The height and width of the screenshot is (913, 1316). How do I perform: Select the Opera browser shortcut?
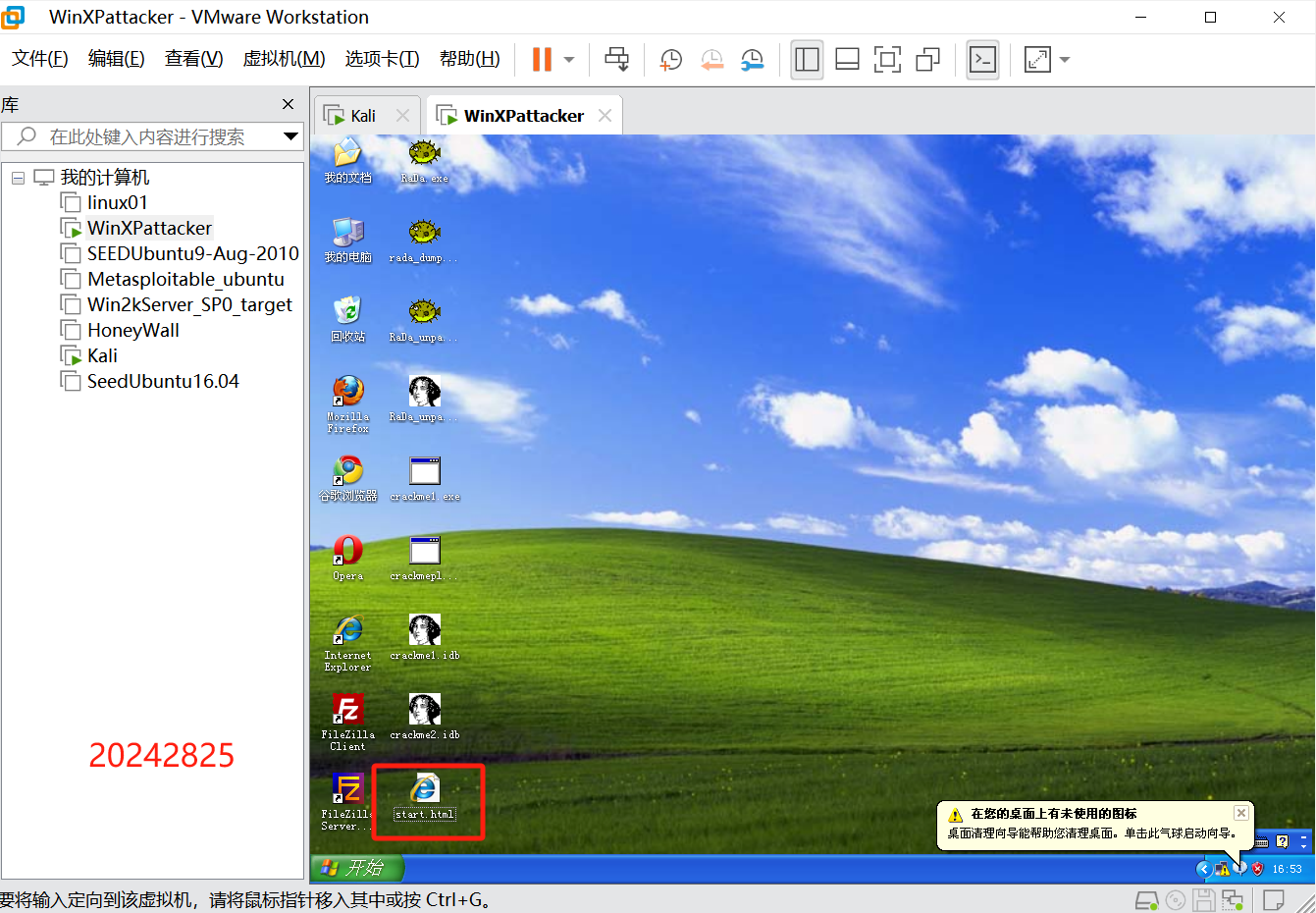coord(348,559)
